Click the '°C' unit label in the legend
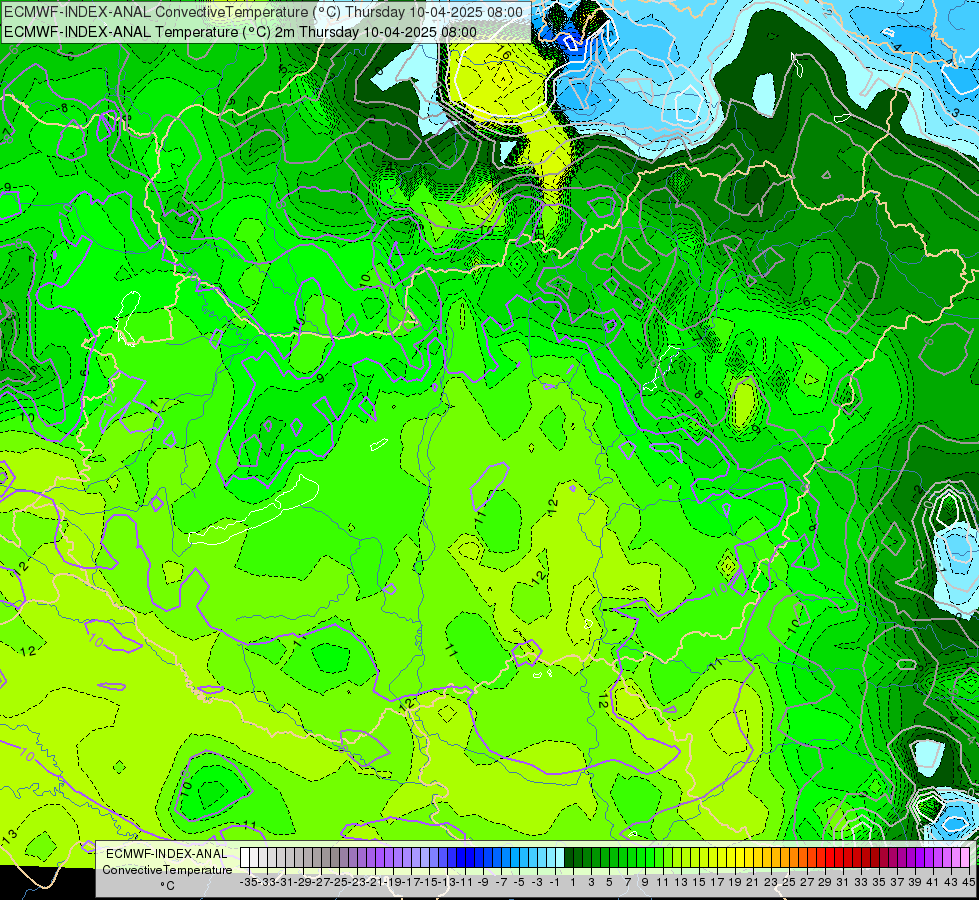The height and width of the screenshot is (900, 979). [167, 886]
